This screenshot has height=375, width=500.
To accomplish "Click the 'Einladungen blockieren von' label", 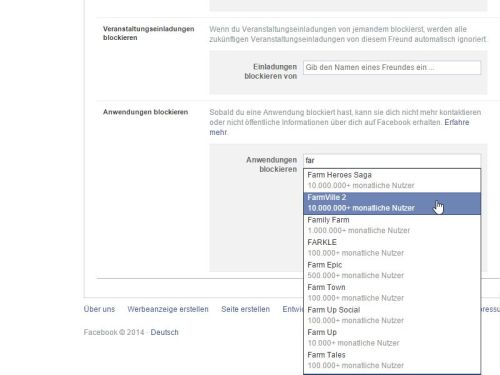I will click(271, 71).
